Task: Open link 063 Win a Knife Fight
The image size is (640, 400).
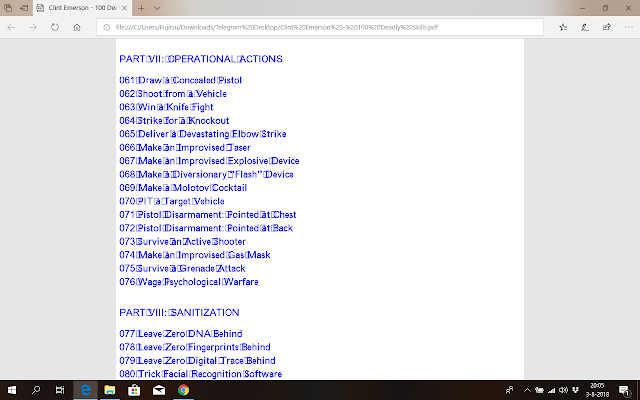Action: click(x=166, y=107)
